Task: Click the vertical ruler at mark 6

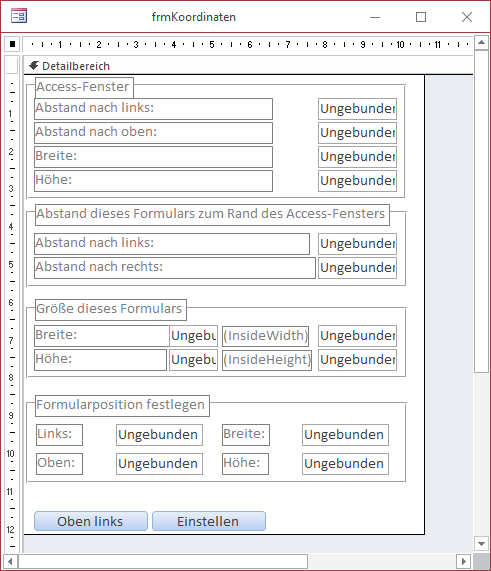Action: tap(11, 302)
